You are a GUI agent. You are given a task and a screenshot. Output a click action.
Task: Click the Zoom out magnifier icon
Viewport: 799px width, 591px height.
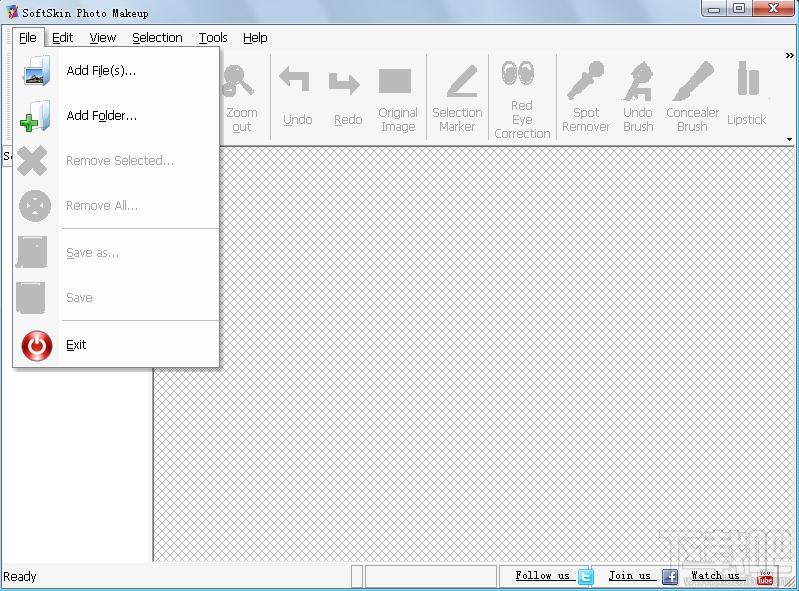pyautogui.click(x=237, y=81)
